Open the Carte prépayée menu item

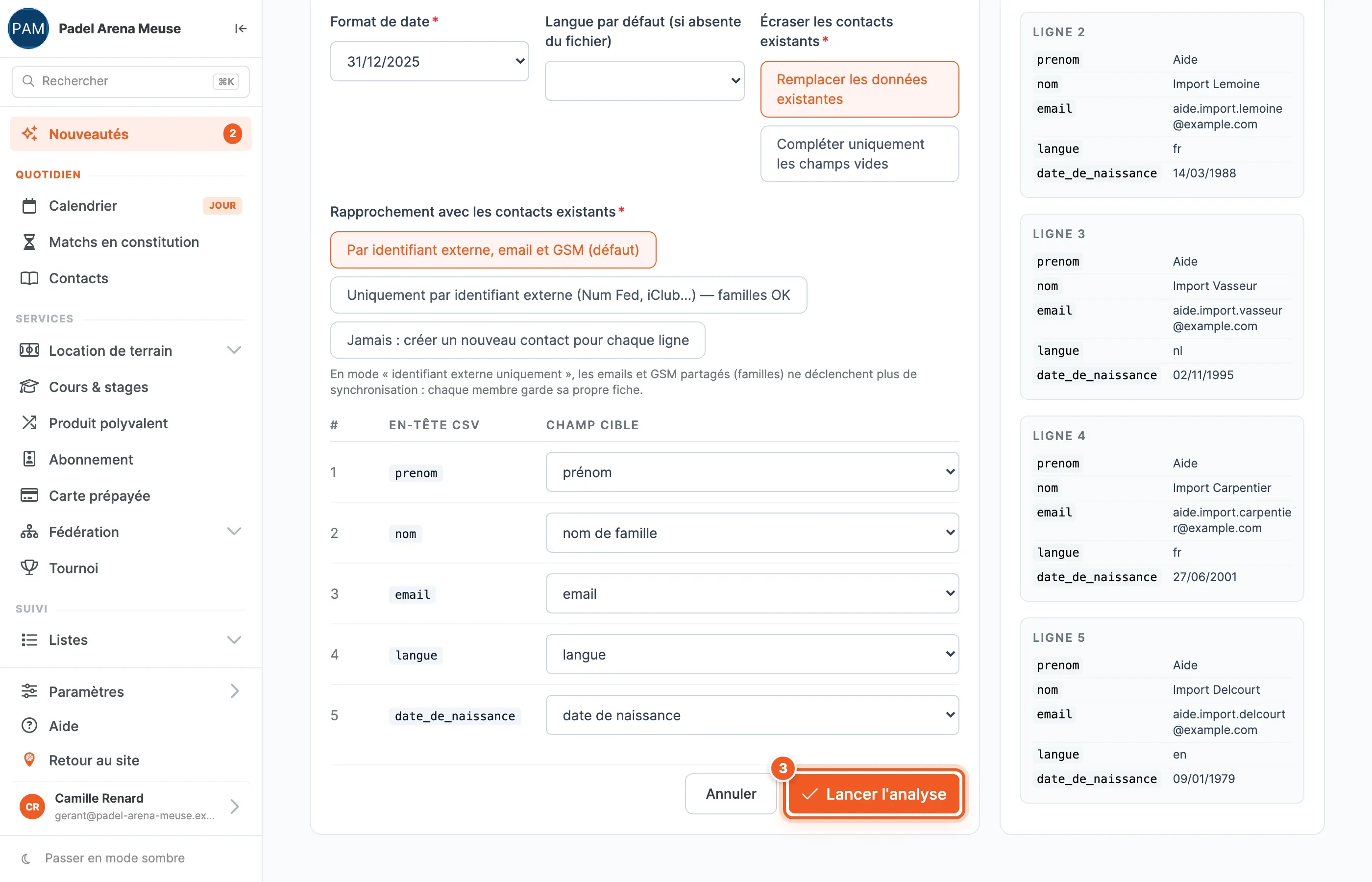(130, 495)
